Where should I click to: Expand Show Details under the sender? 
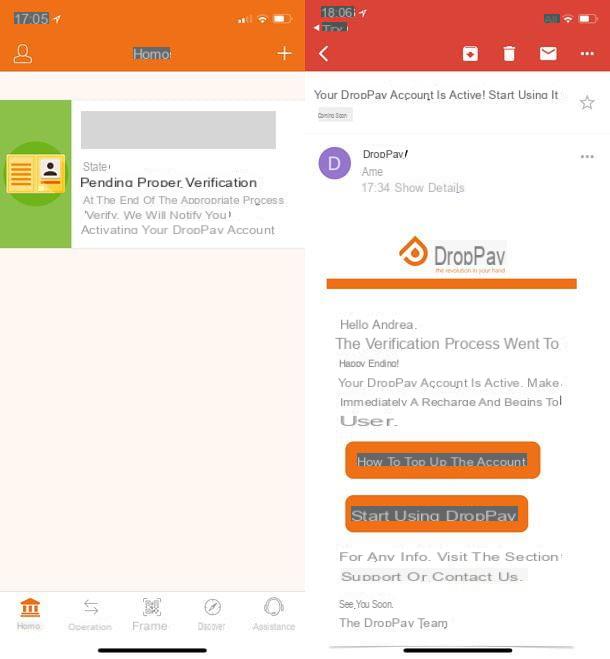point(429,188)
